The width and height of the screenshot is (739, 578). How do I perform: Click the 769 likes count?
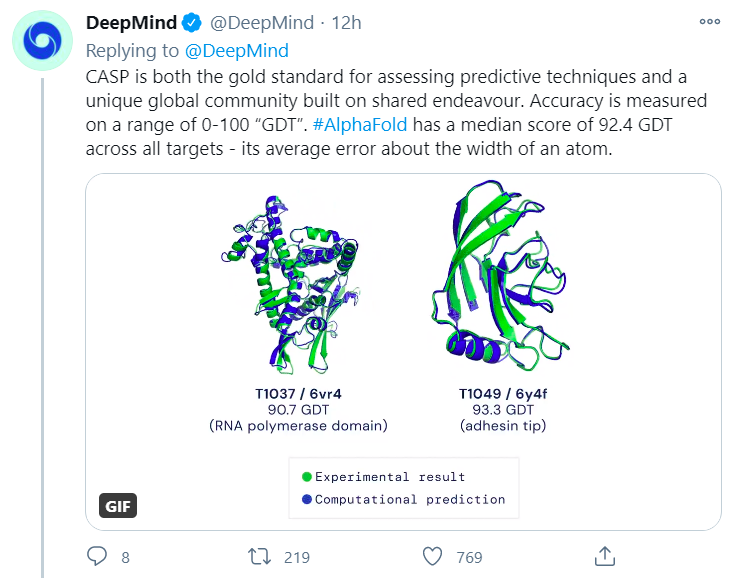click(x=469, y=557)
